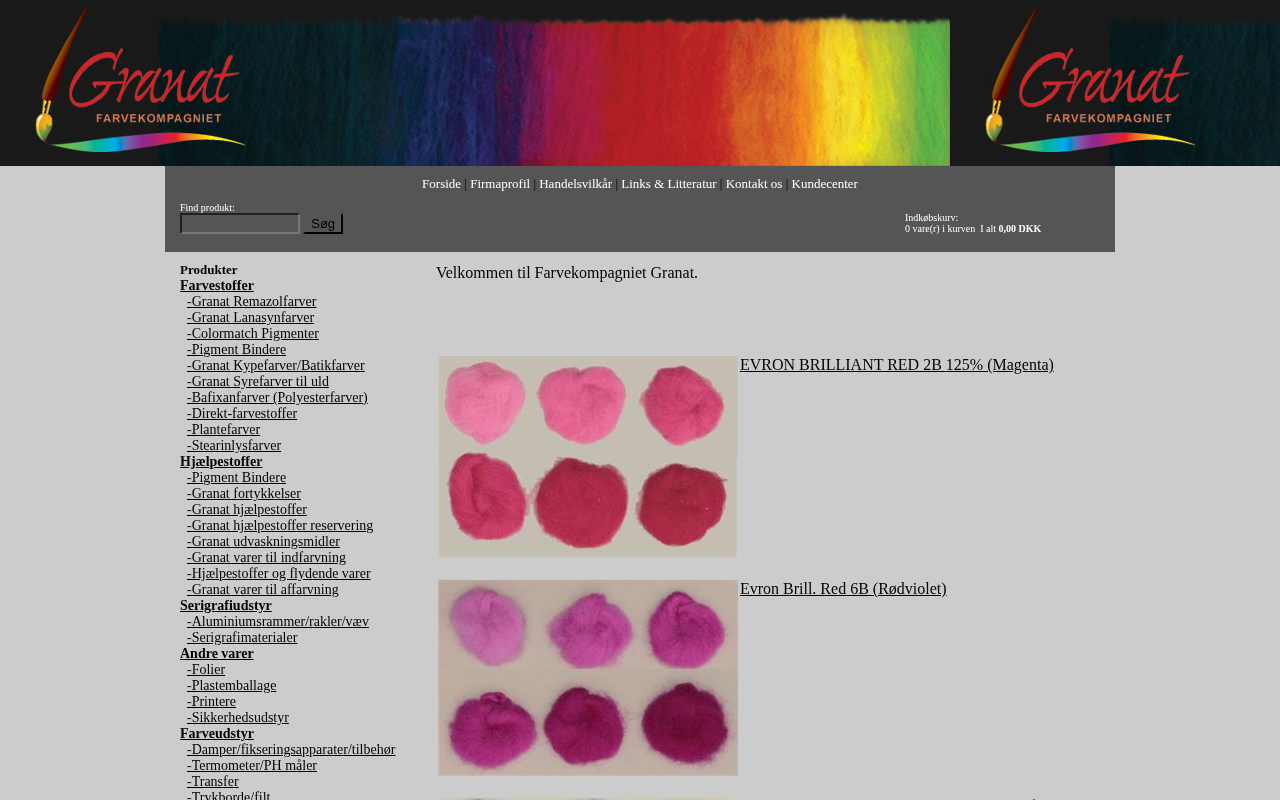Image resolution: width=1280 pixels, height=800 pixels.
Task: Open Pigment Bindere under Hjælpestoffer
Action: click(236, 478)
